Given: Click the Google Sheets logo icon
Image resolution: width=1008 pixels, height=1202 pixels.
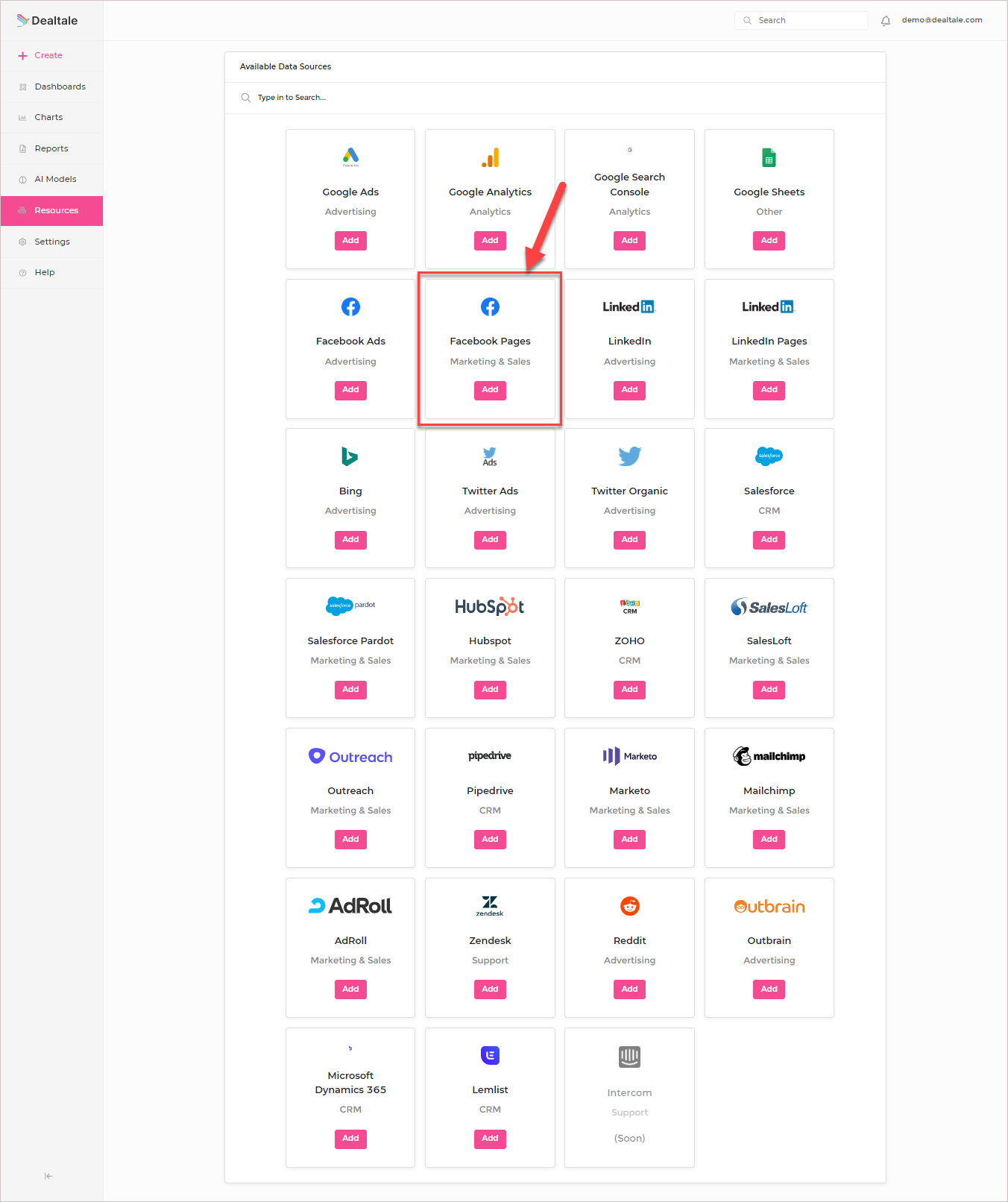Looking at the screenshot, I should pyautogui.click(x=769, y=158).
